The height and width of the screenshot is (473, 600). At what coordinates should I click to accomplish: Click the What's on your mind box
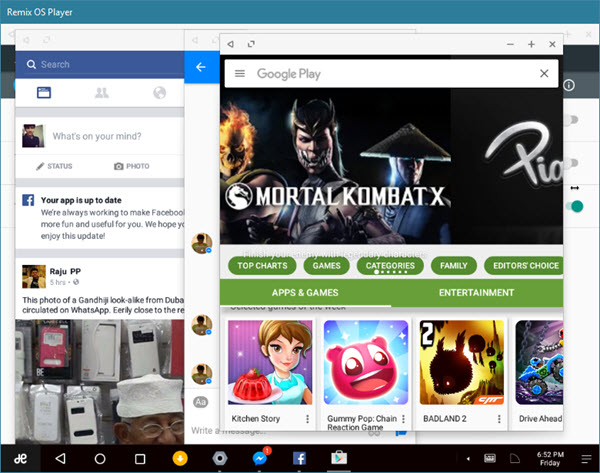[x=97, y=136]
